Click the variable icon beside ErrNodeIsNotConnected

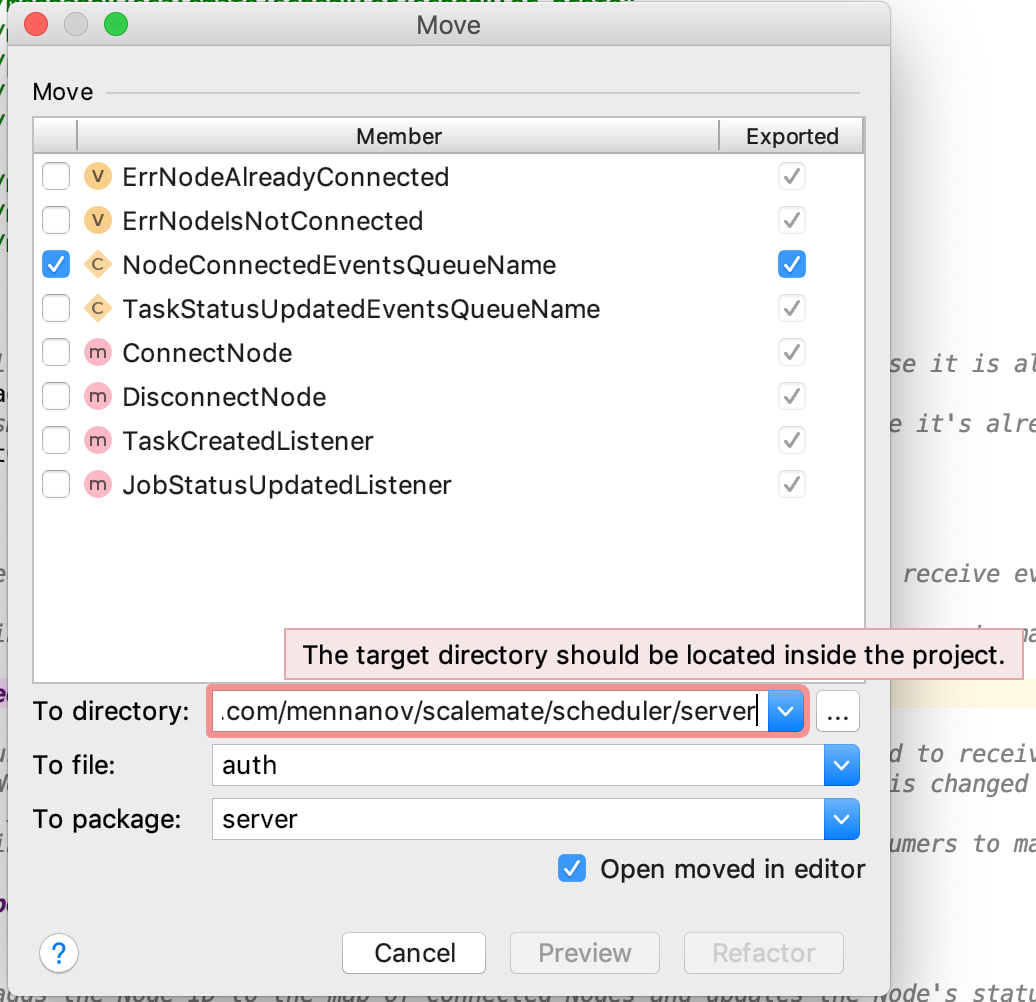(x=98, y=220)
